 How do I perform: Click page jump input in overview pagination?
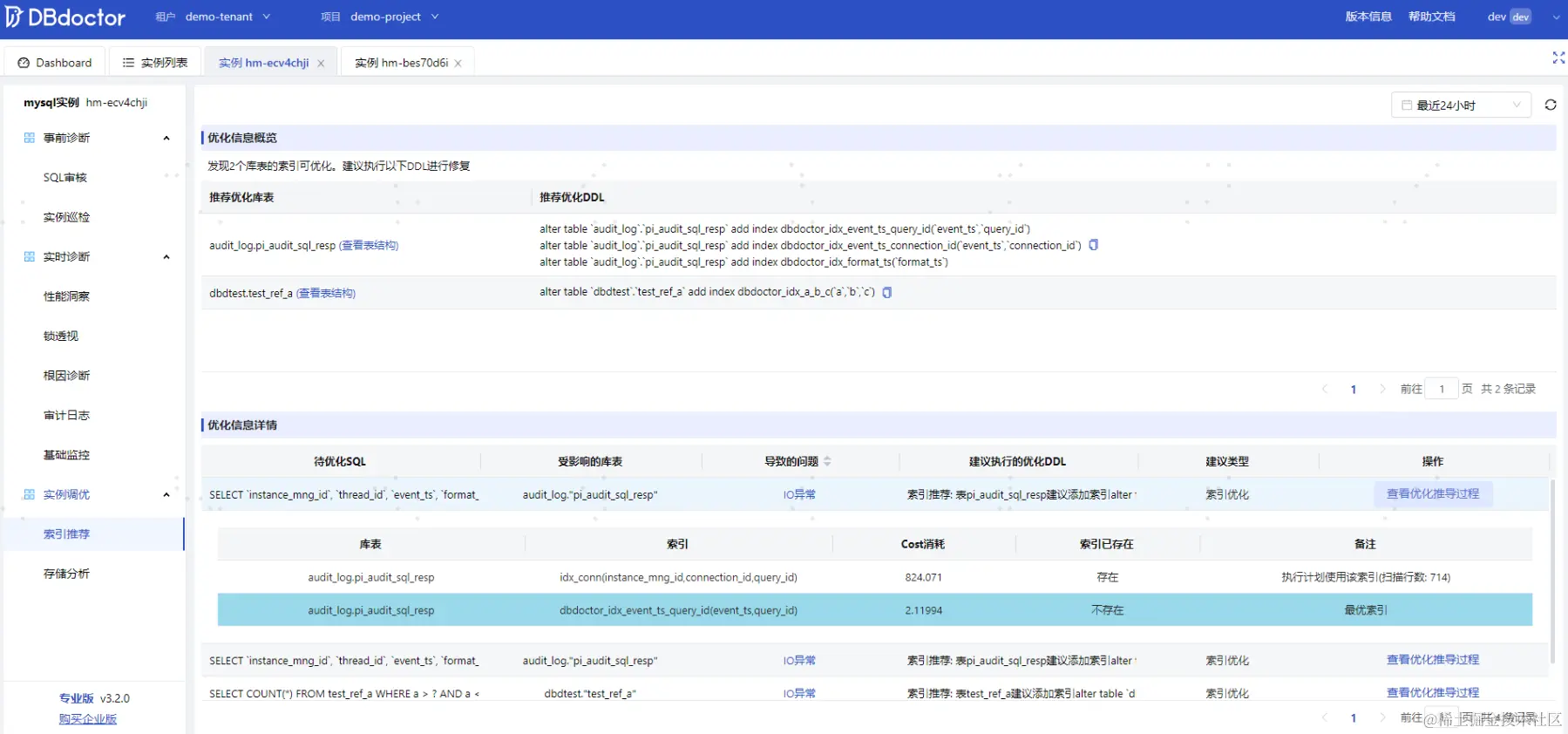[x=1442, y=389]
